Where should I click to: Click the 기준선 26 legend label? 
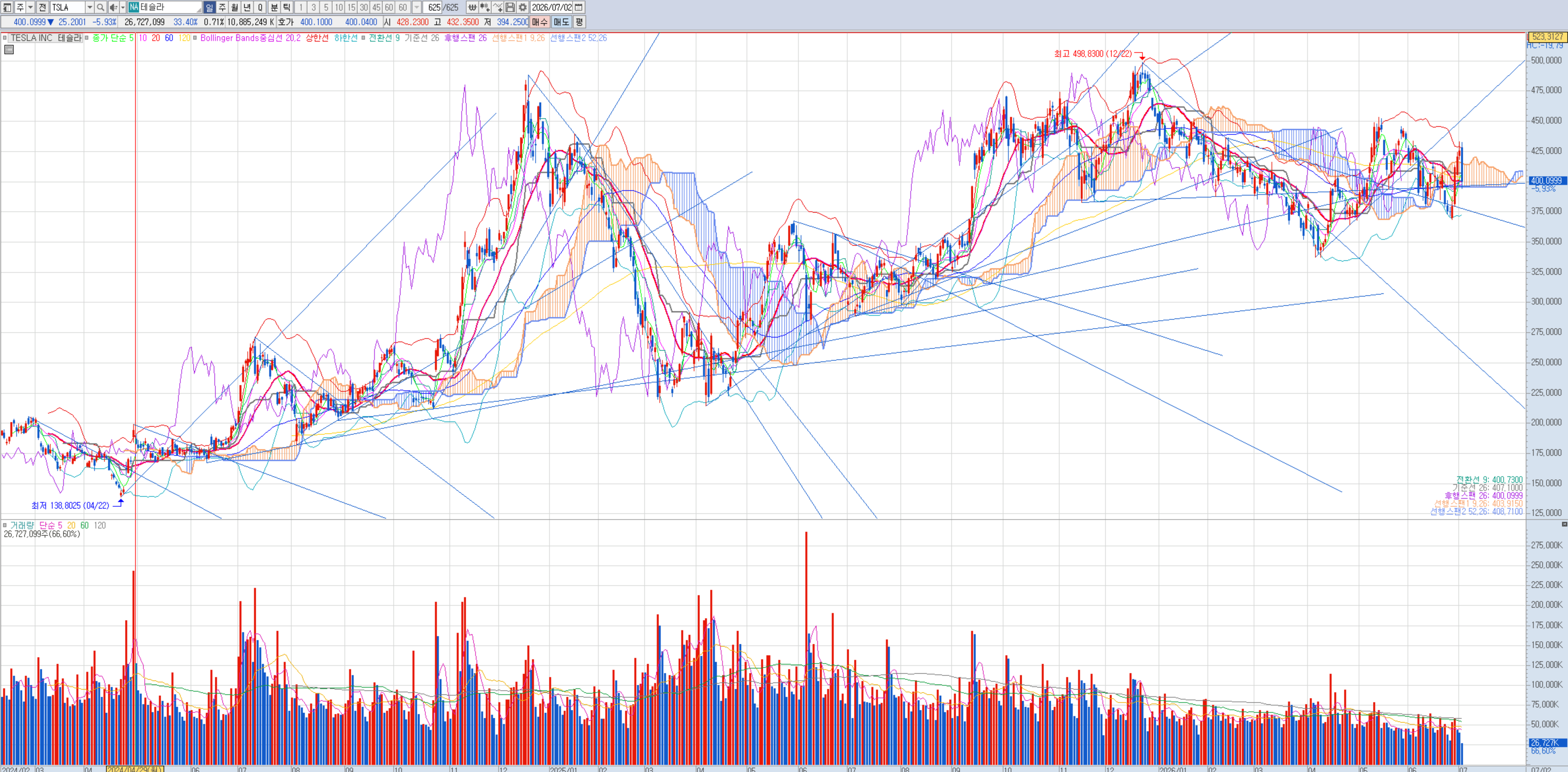[x=422, y=38]
